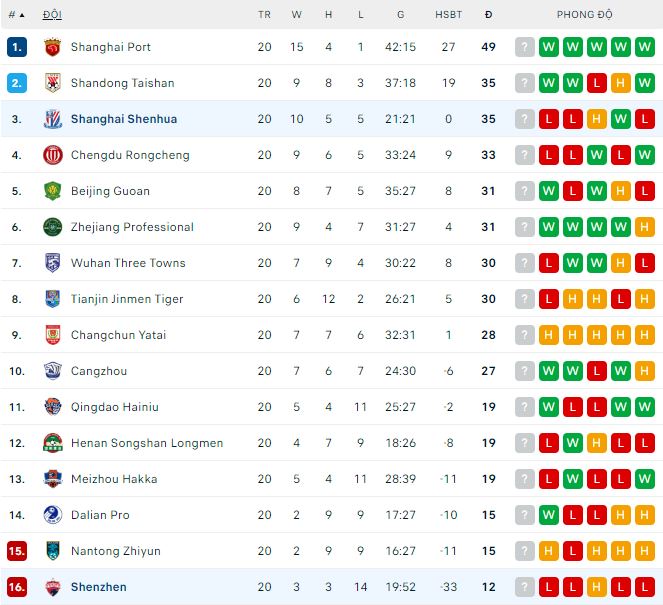Click the Dalian Pro club logo
663x605 pixels.
(53, 515)
